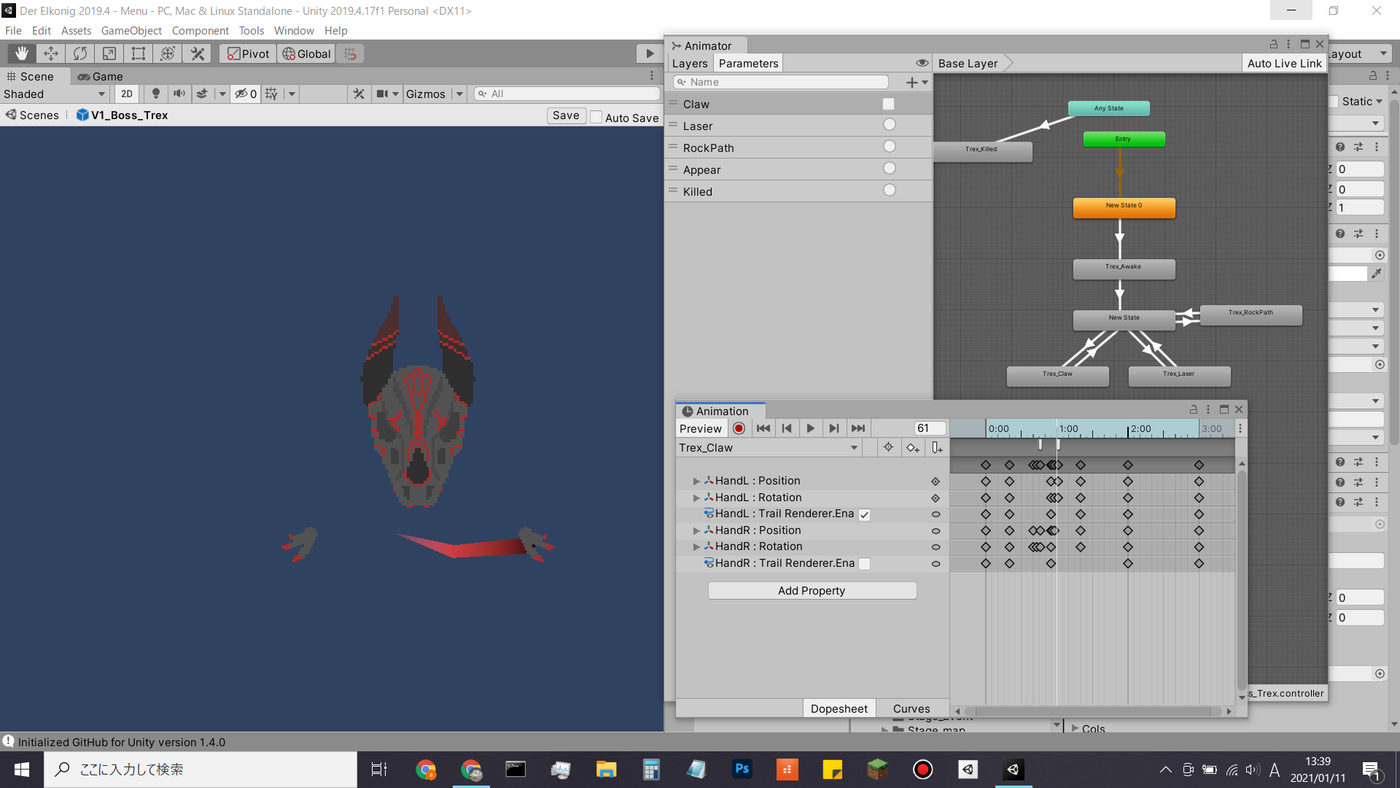Trigger the RockPath parameter radio
This screenshot has height=788, width=1400.
point(889,147)
